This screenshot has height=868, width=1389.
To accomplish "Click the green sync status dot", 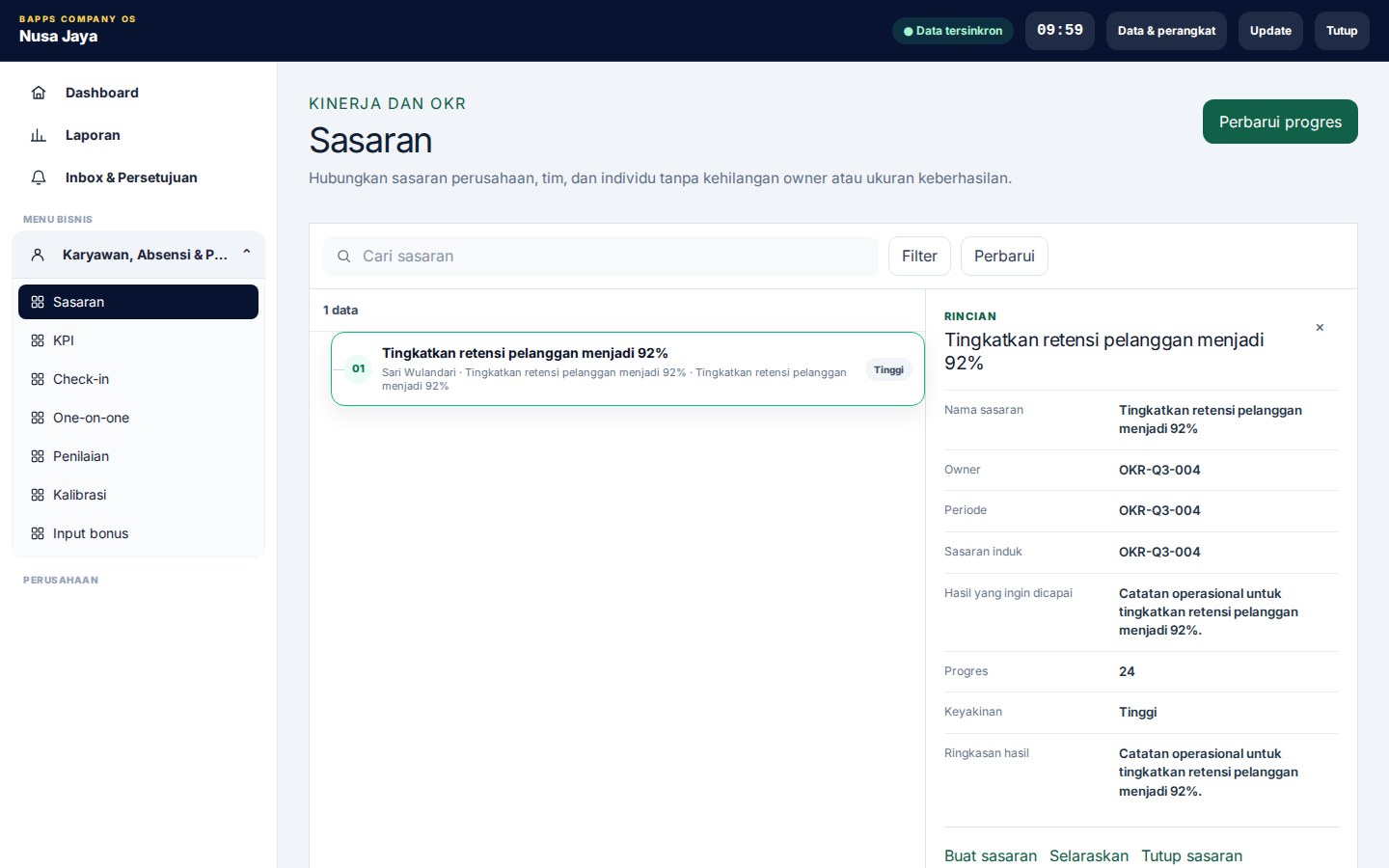I will pos(908,31).
